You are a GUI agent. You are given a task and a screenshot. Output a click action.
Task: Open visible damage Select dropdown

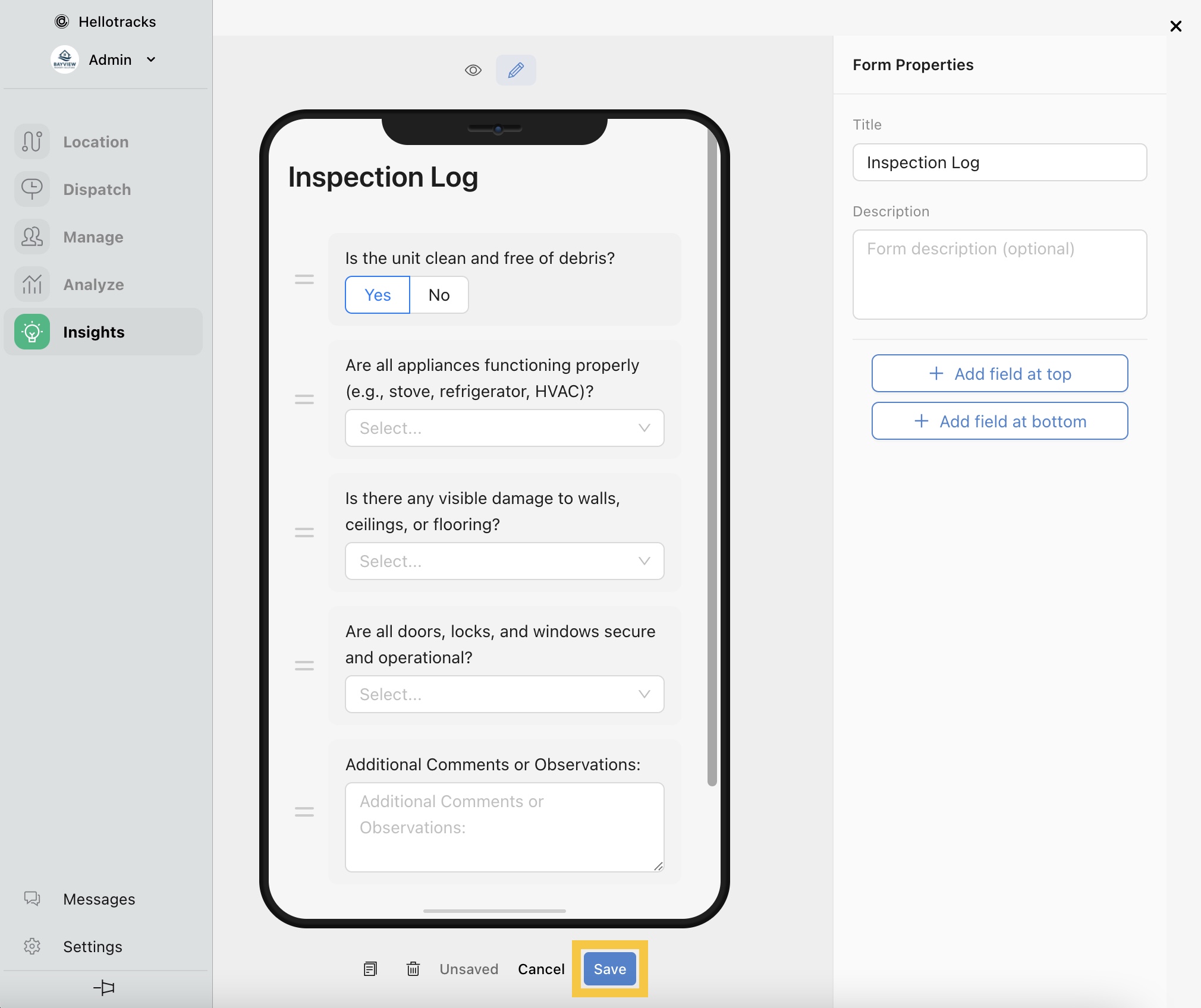[504, 561]
